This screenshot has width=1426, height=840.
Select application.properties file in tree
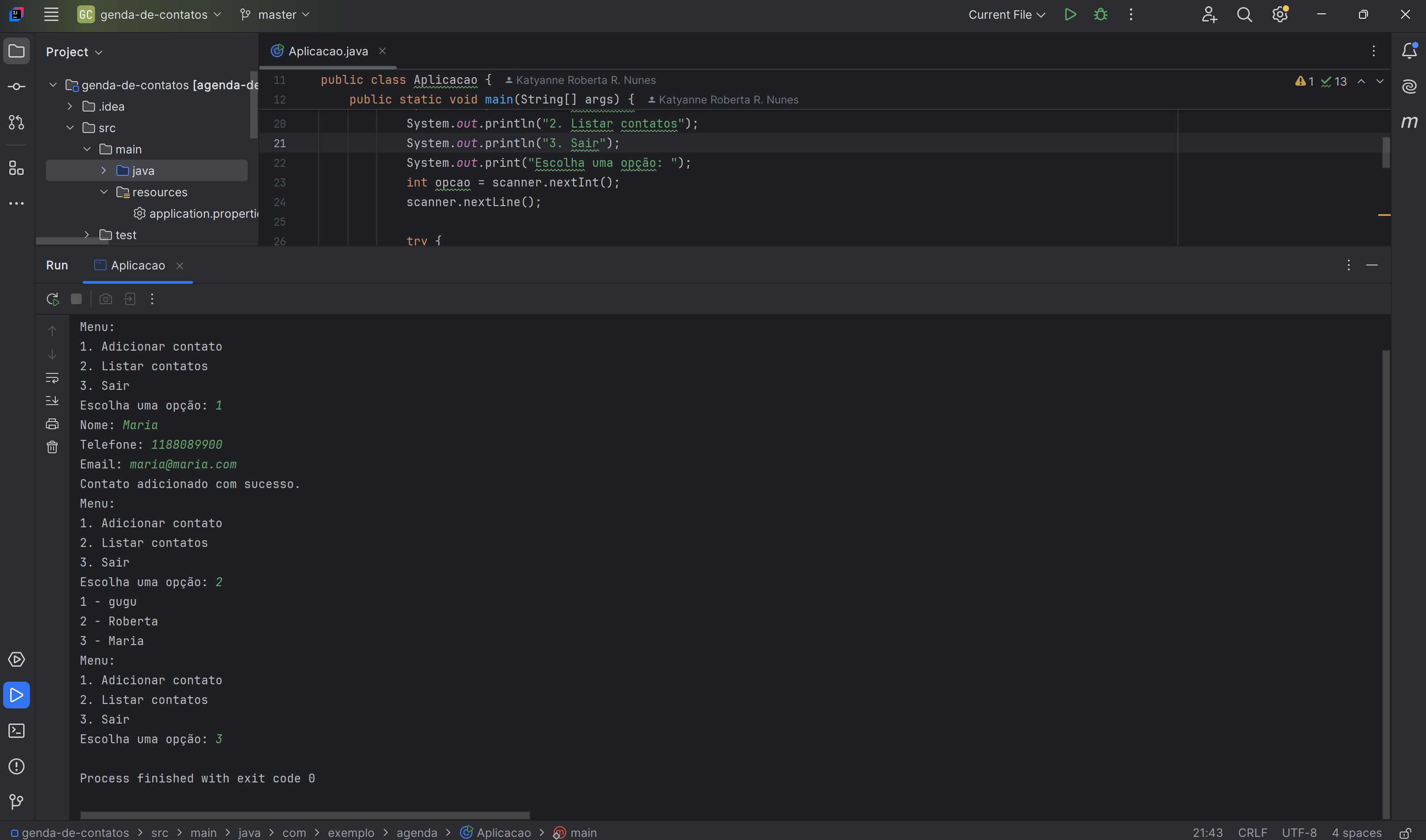(196, 214)
